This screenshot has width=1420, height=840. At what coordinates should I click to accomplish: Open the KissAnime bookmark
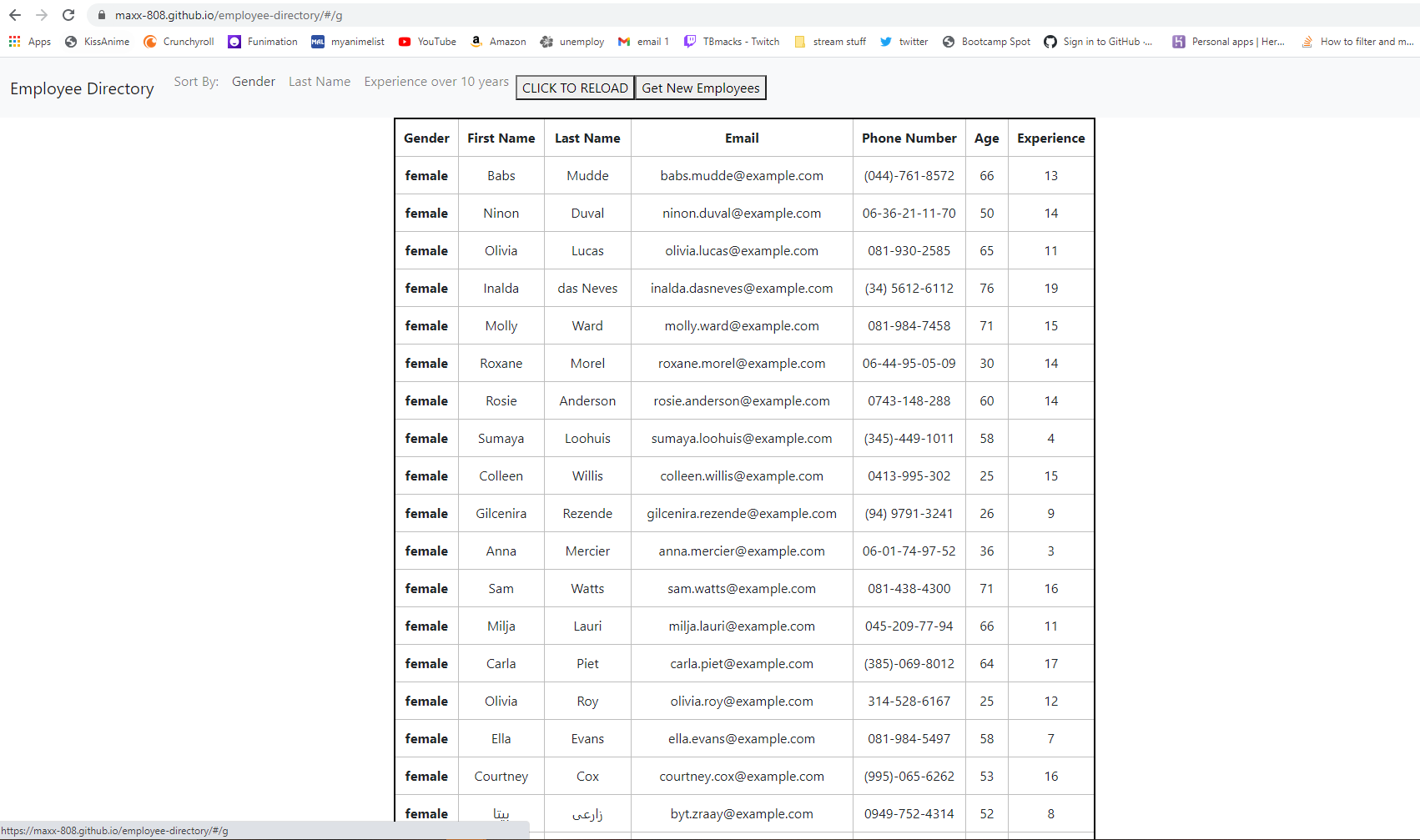tap(97, 42)
